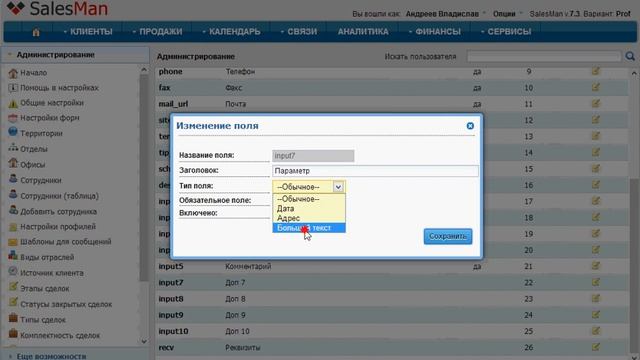Toggle the Тип поля dropdown arrow
The height and width of the screenshot is (360, 640).
pos(338,187)
